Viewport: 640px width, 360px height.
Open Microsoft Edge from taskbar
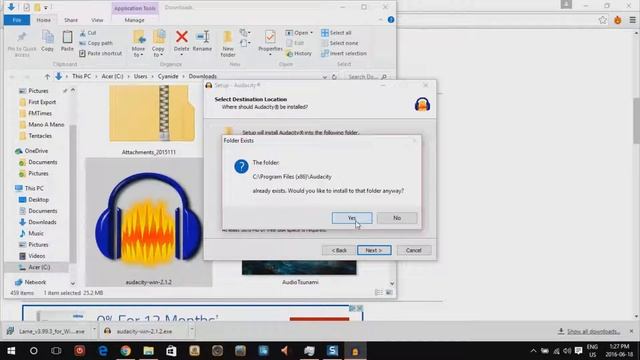102,351
